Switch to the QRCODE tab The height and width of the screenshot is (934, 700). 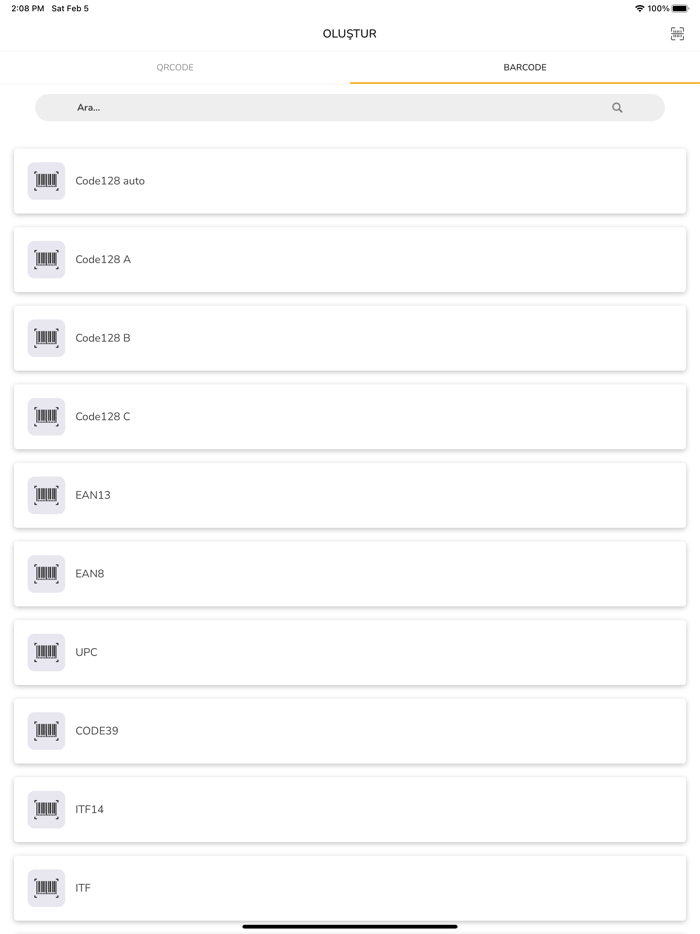click(175, 68)
